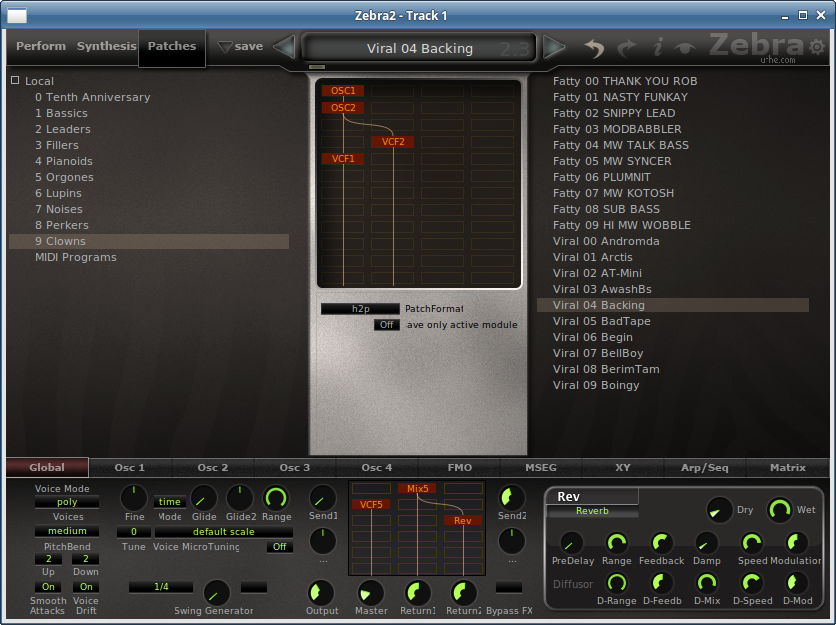The width and height of the screenshot is (836, 625).
Task: Click the redo arrow icon
Action: coord(627,48)
